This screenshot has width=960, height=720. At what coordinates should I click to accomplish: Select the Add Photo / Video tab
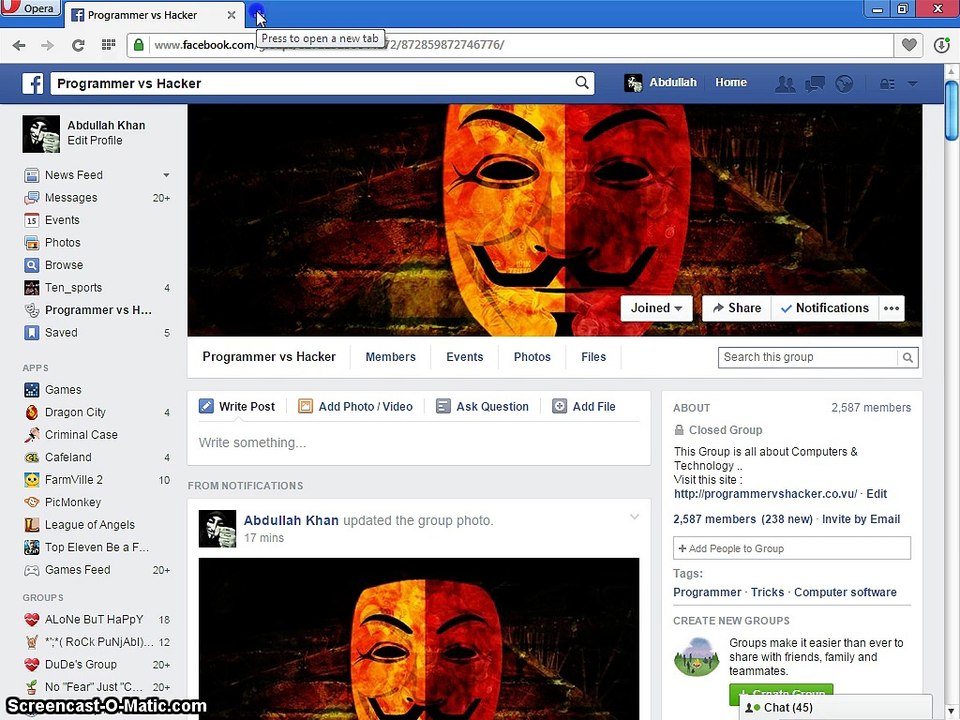[355, 407]
